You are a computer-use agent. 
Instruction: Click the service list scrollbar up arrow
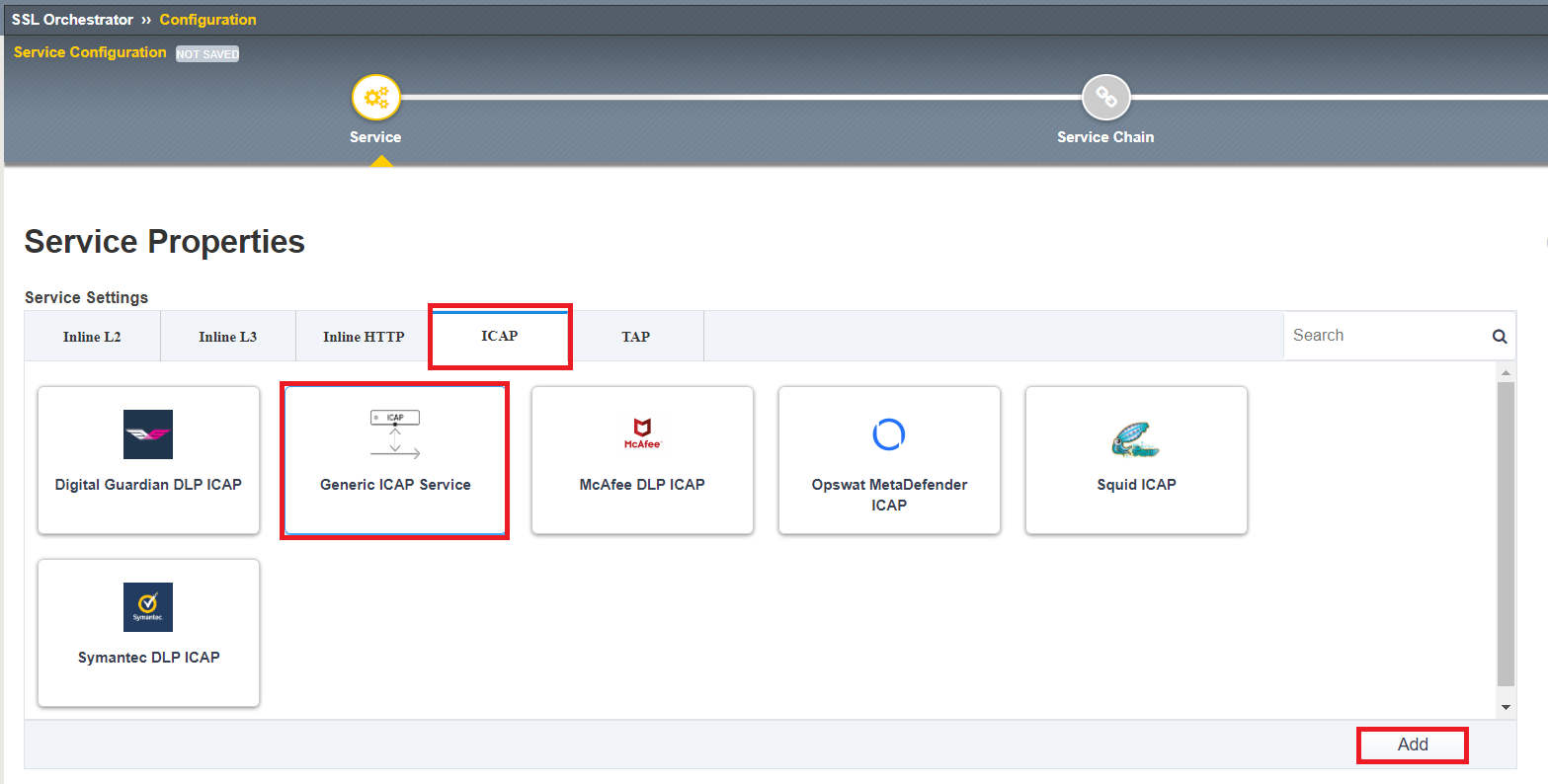pos(1506,372)
